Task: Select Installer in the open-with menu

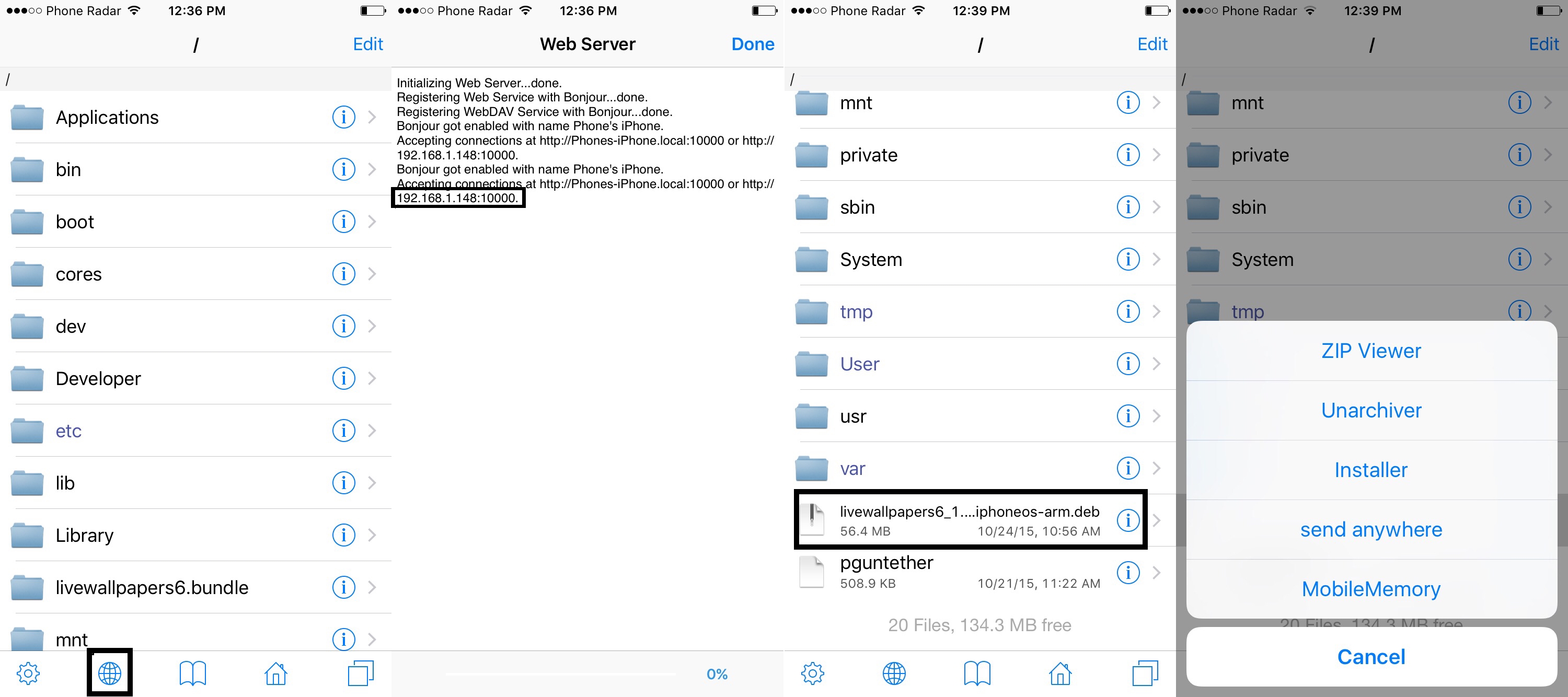Action: [1371, 470]
